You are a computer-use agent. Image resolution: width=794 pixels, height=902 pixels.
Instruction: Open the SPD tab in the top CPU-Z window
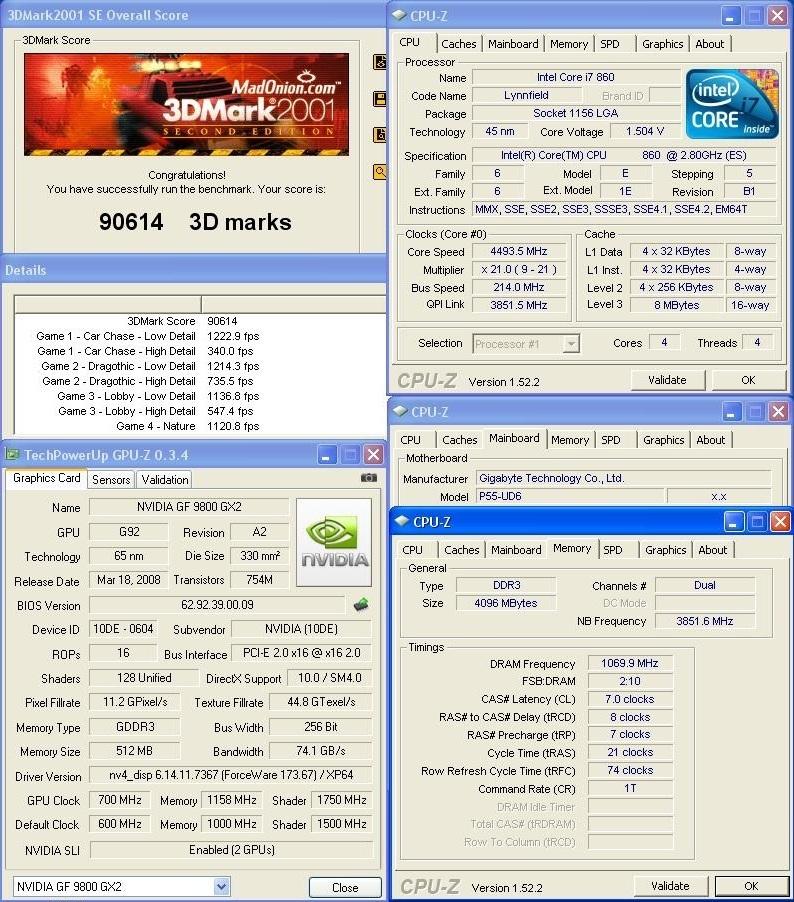(x=610, y=44)
